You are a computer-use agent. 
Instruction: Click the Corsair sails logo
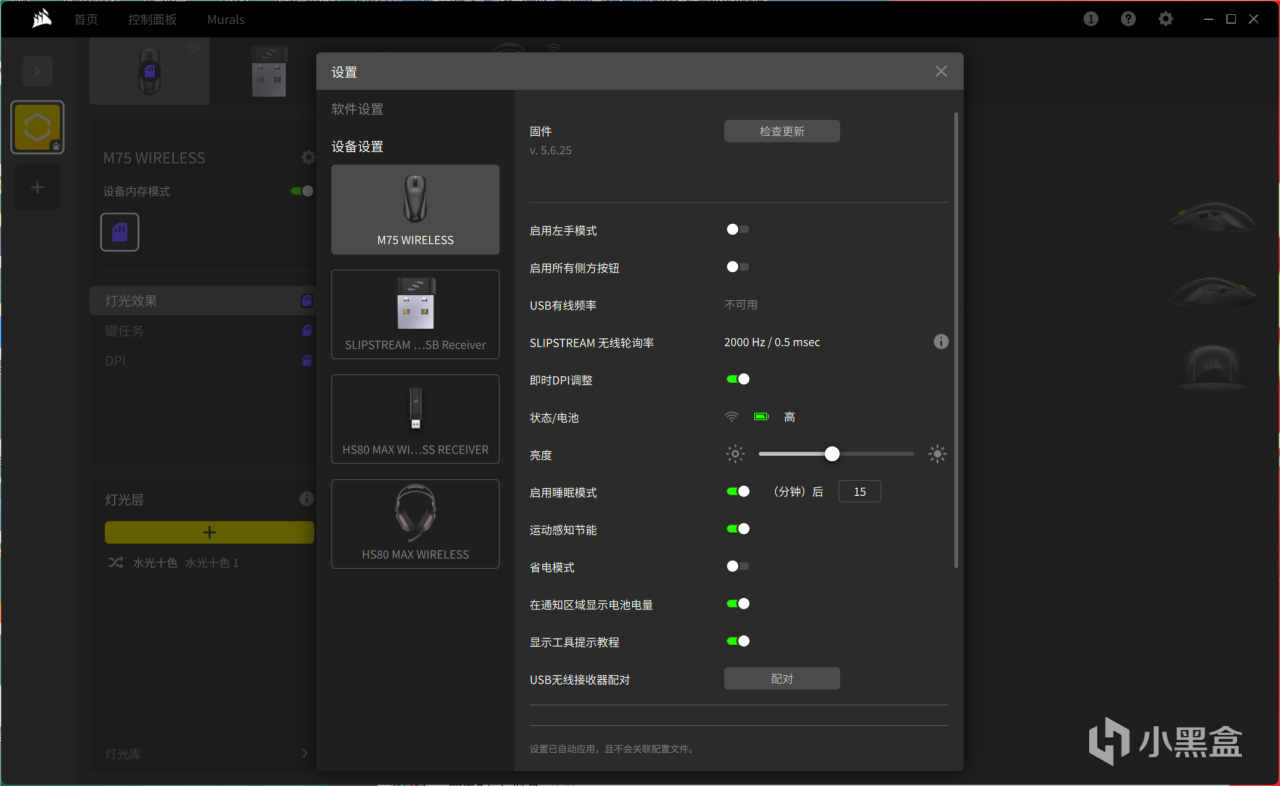coord(41,19)
